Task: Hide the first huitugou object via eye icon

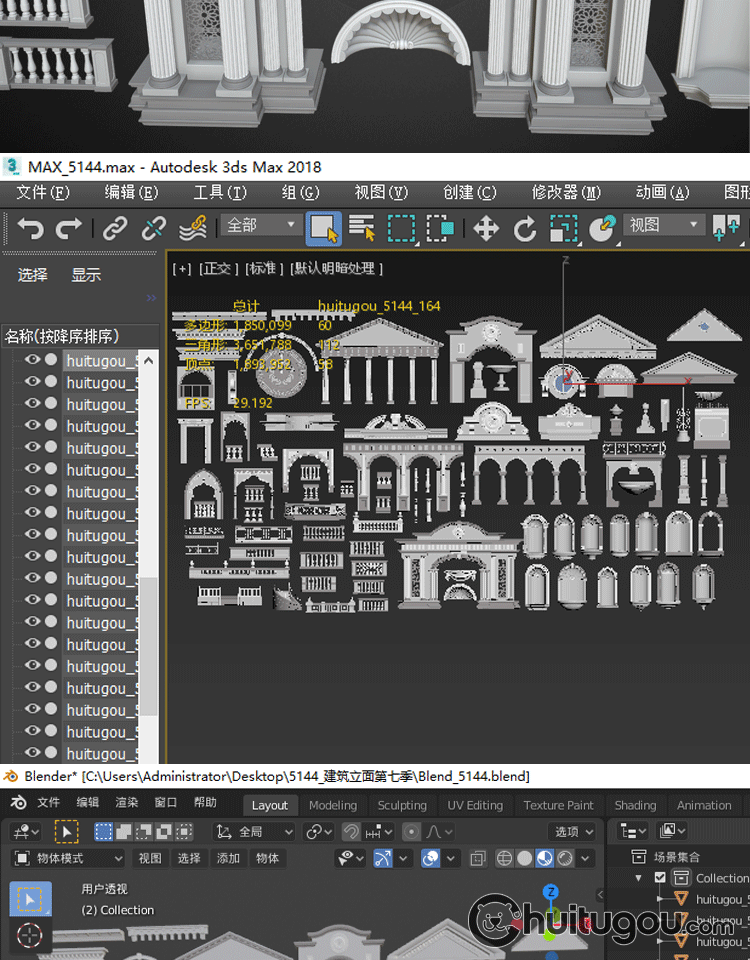Action: pyautogui.click(x=33, y=360)
